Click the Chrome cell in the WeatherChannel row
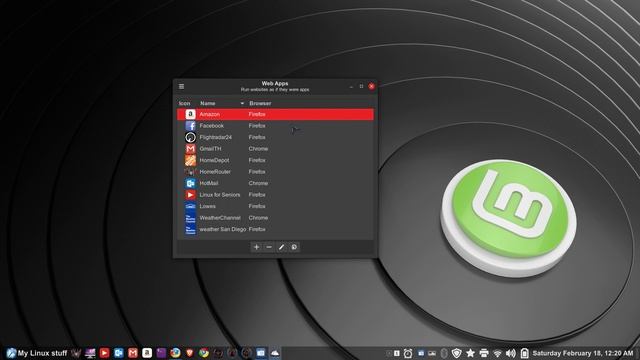The height and width of the screenshot is (360, 640). 258,218
